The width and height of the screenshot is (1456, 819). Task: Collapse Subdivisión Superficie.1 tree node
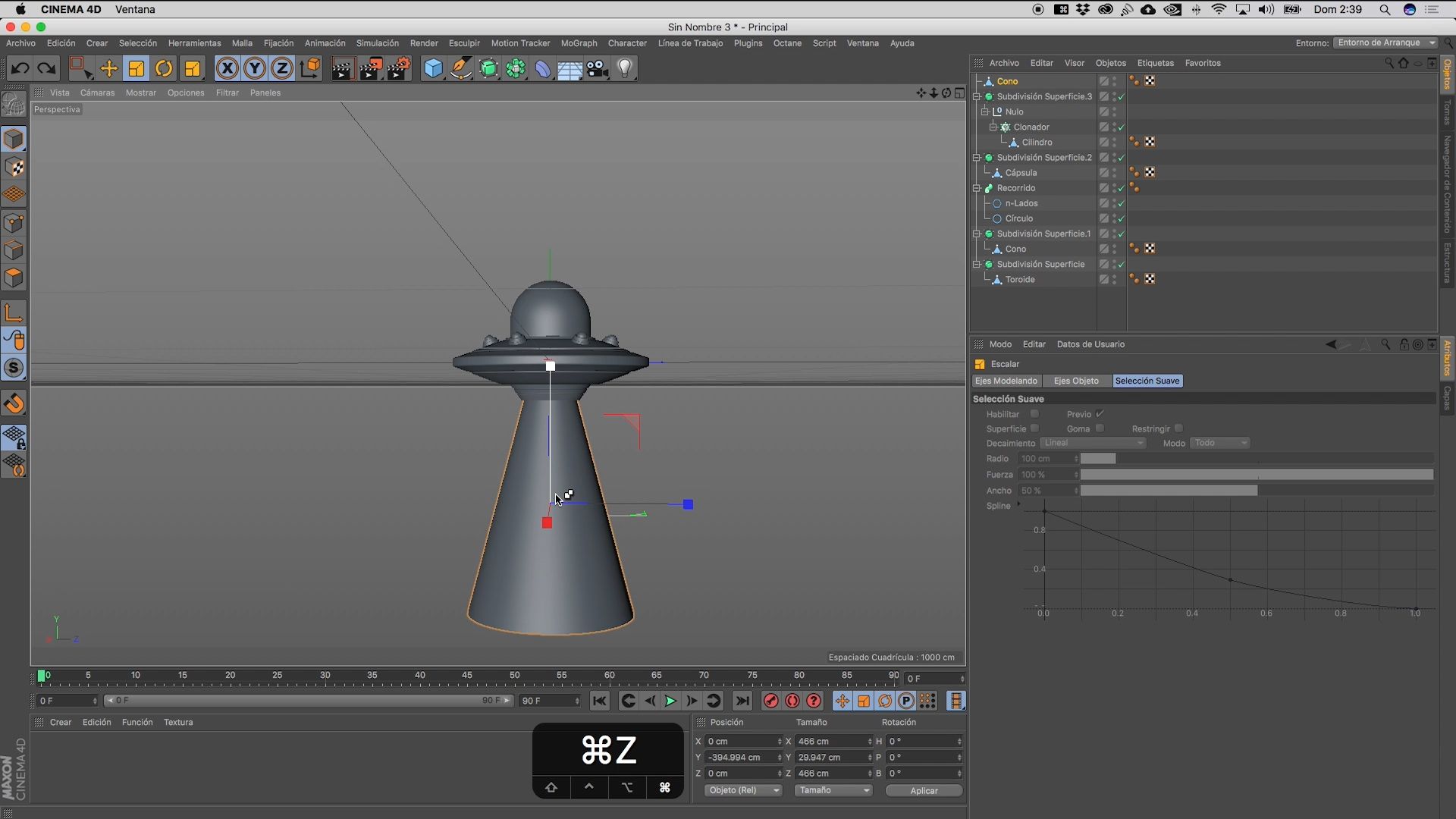click(x=977, y=234)
